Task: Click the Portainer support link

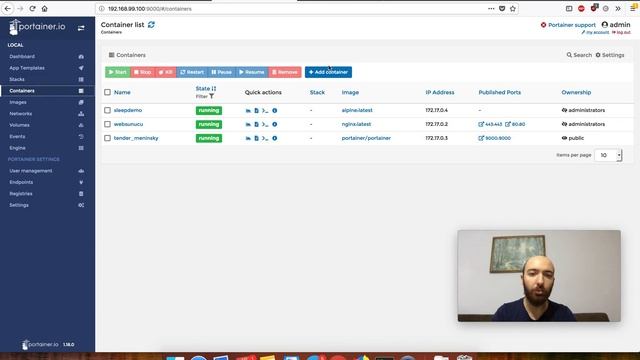Action: (568, 25)
